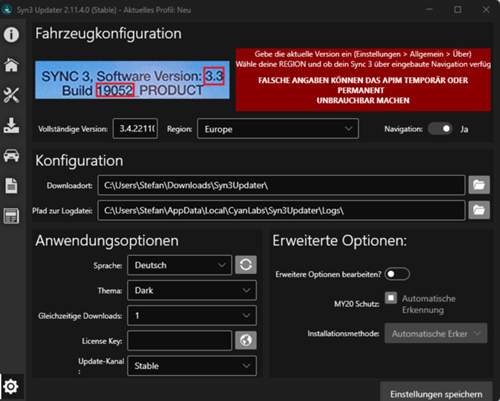500x401 pixels.
Task: Go to the home icon in sidebar
Action: 11,65
